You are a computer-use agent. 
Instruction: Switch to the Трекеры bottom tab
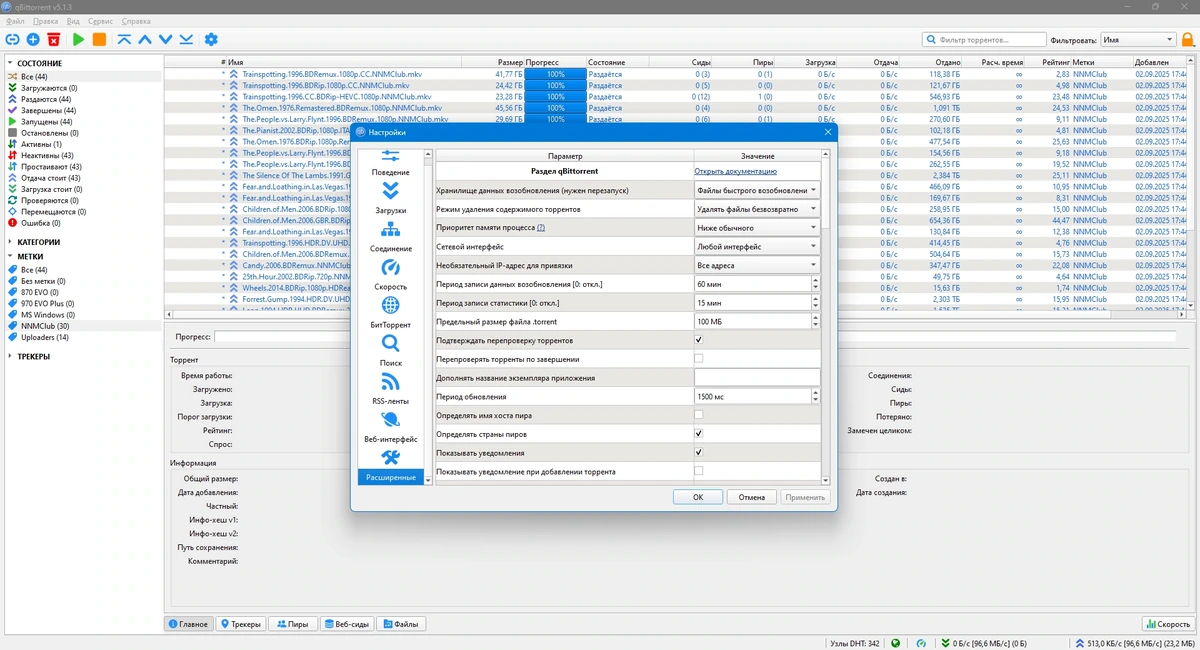(x=241, y=624)
